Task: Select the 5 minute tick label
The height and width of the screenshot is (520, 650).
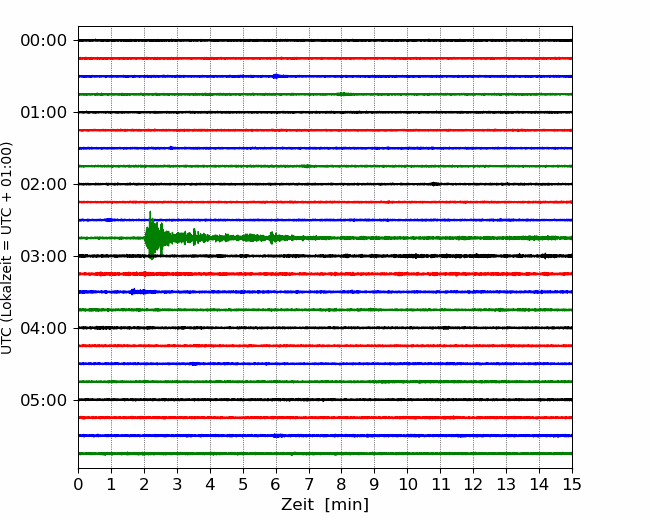Action: [x=243, y=484]
